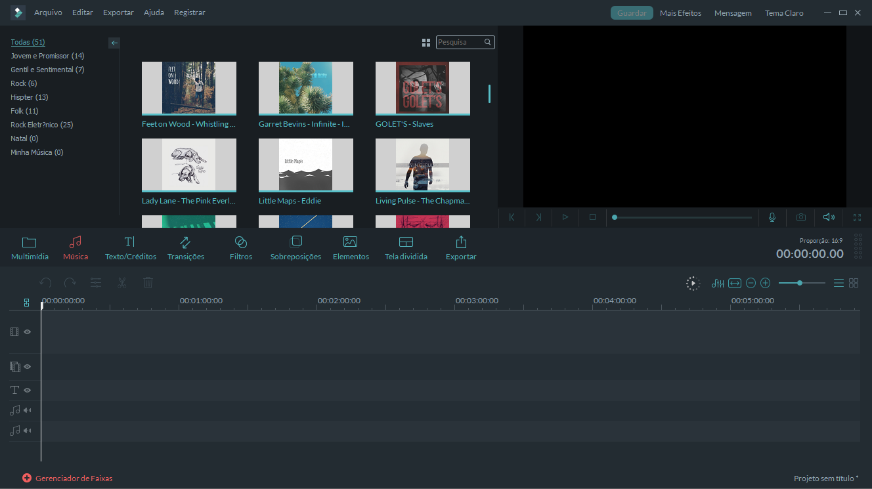Viewport: 872px width, 489px height.
Task: Click the music library scrollbar
Action: point(489,94)
